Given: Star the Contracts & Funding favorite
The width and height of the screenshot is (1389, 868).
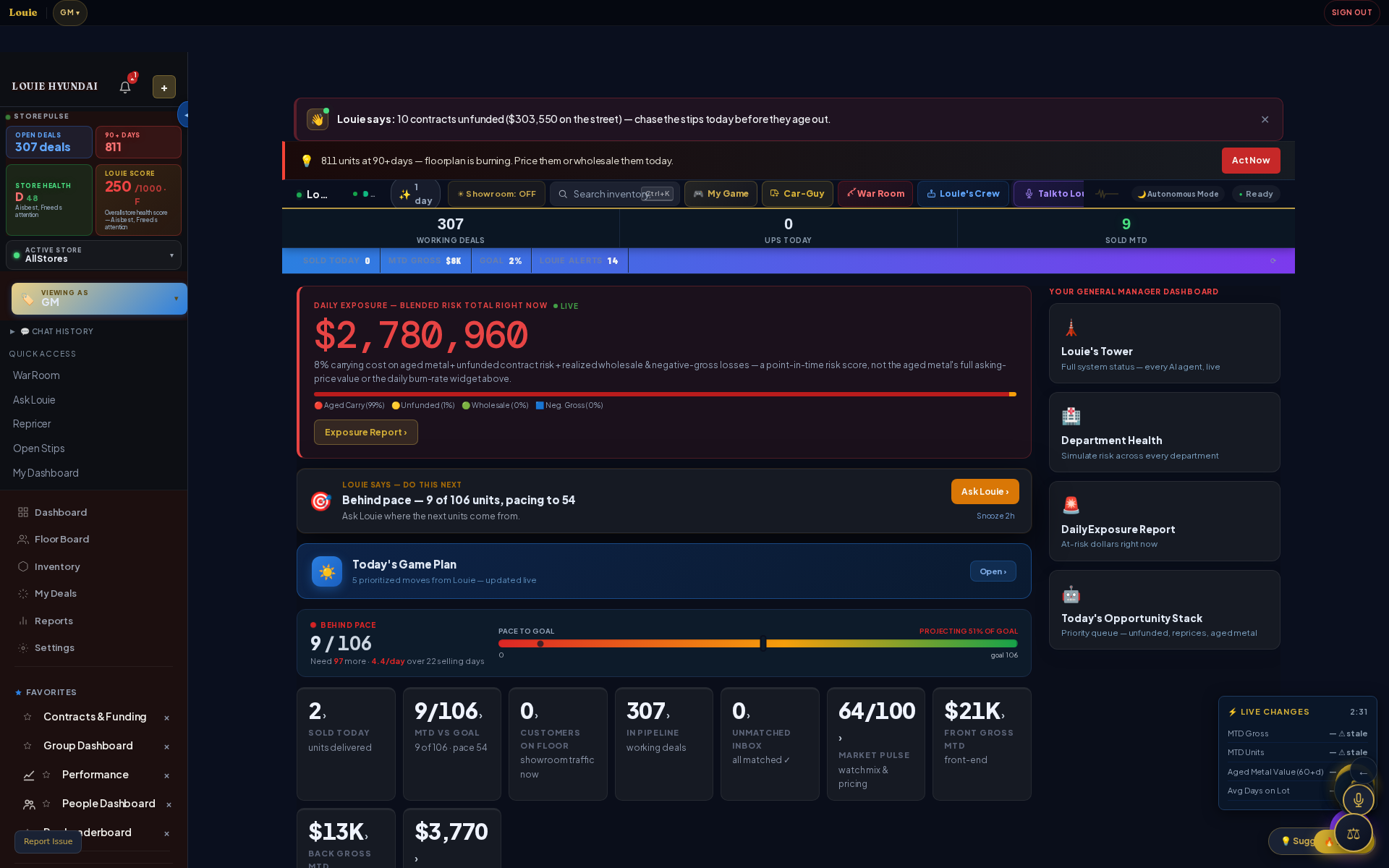Looking at the screenshot, I should click(x=27, y=717).
